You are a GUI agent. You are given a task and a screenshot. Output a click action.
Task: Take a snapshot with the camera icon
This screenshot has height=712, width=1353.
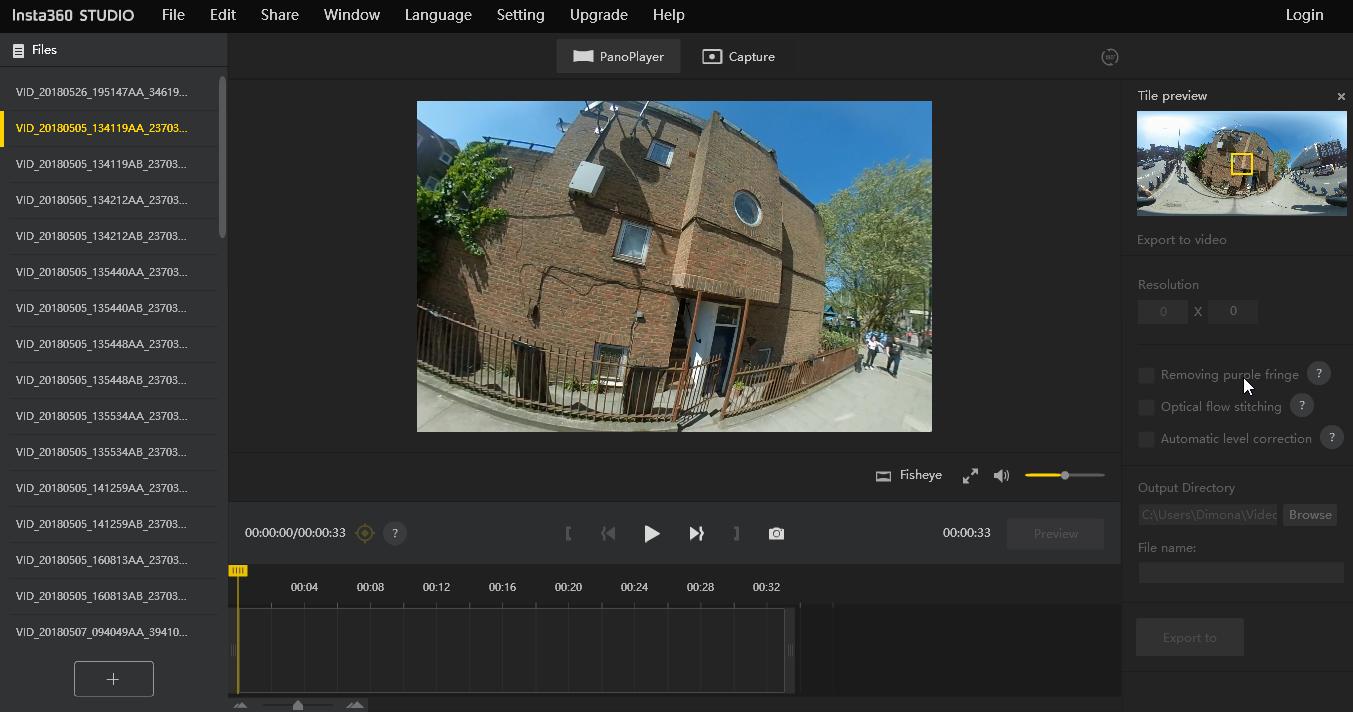(776, 534)
